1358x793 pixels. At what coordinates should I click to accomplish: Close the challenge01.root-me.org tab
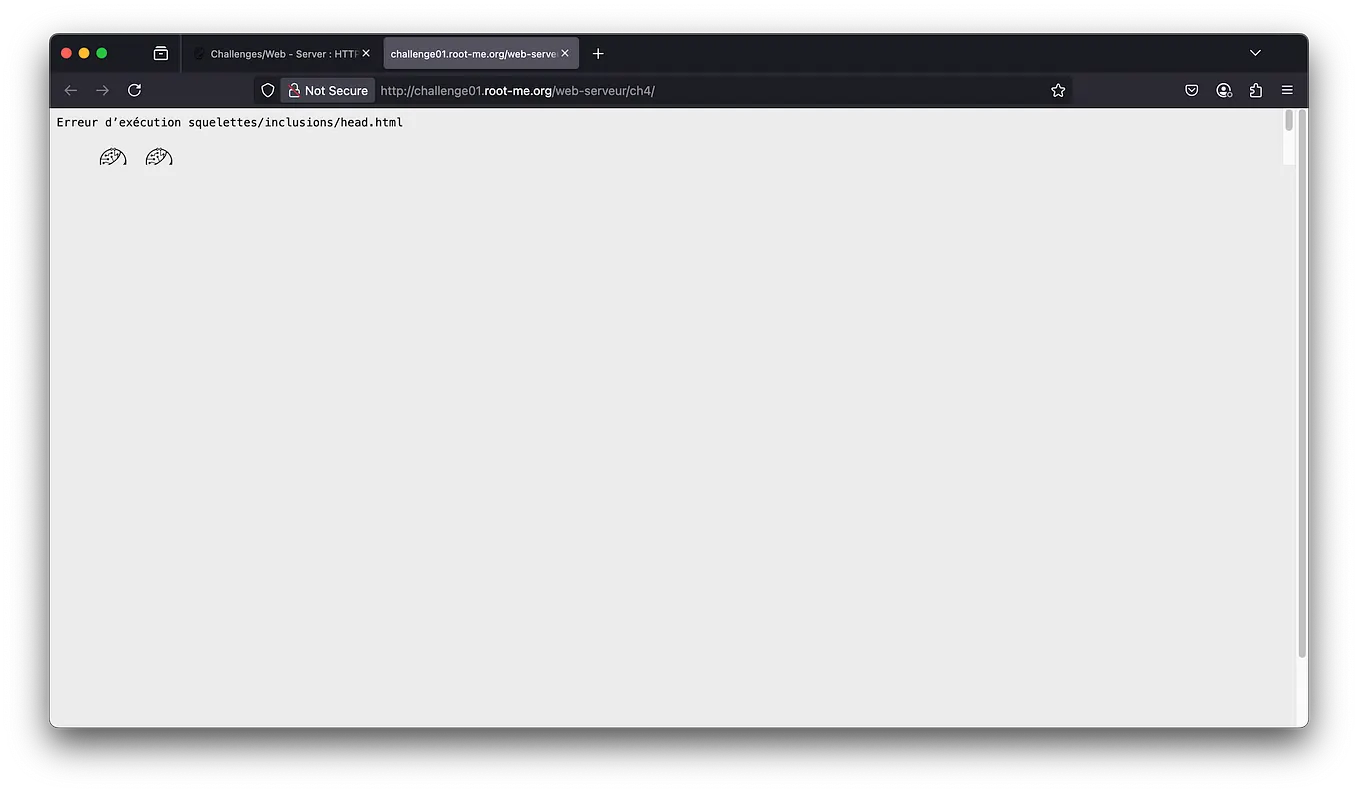(x=565, y=53)
